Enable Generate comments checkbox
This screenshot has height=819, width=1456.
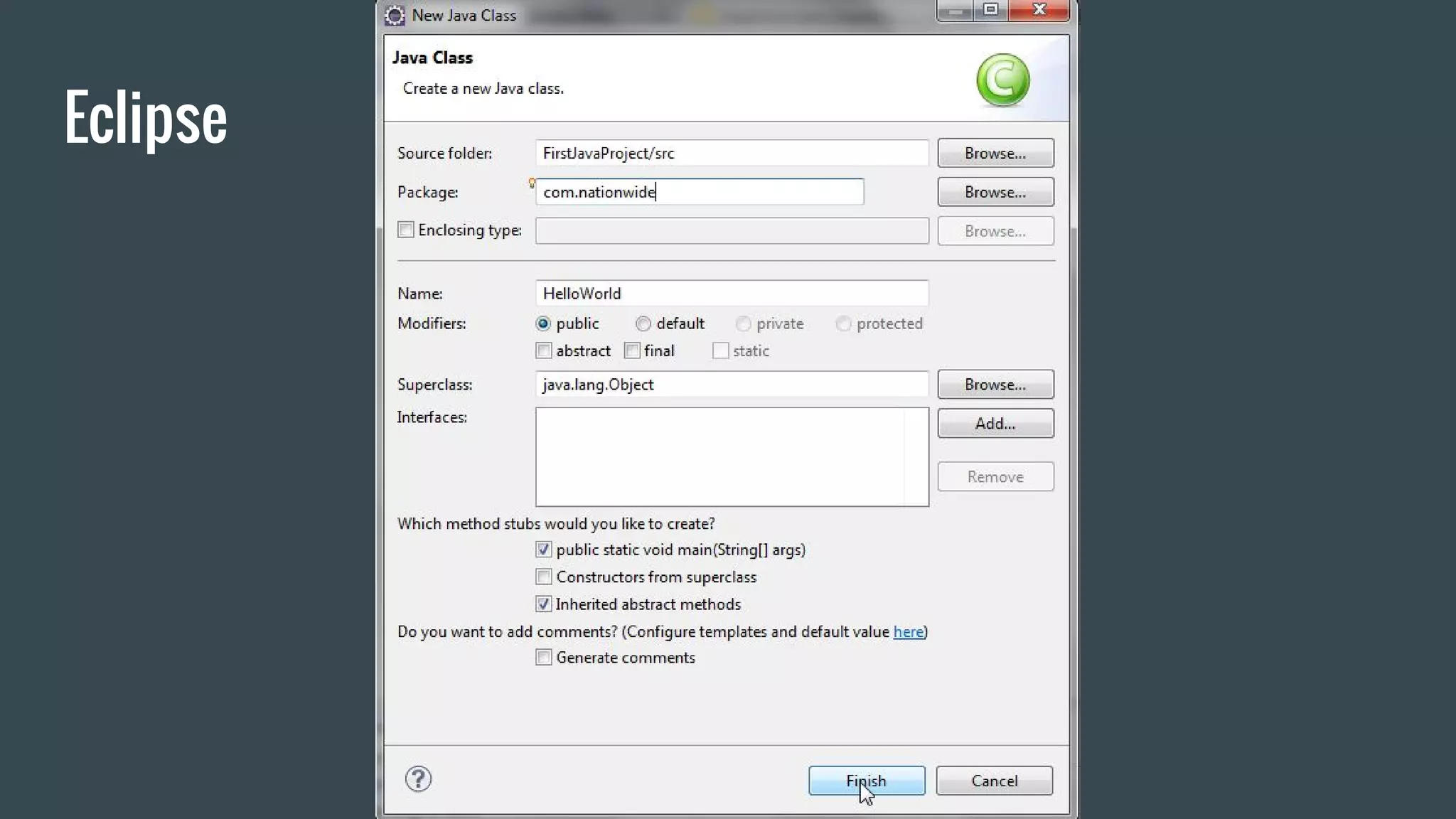click(x=544, y=658)
